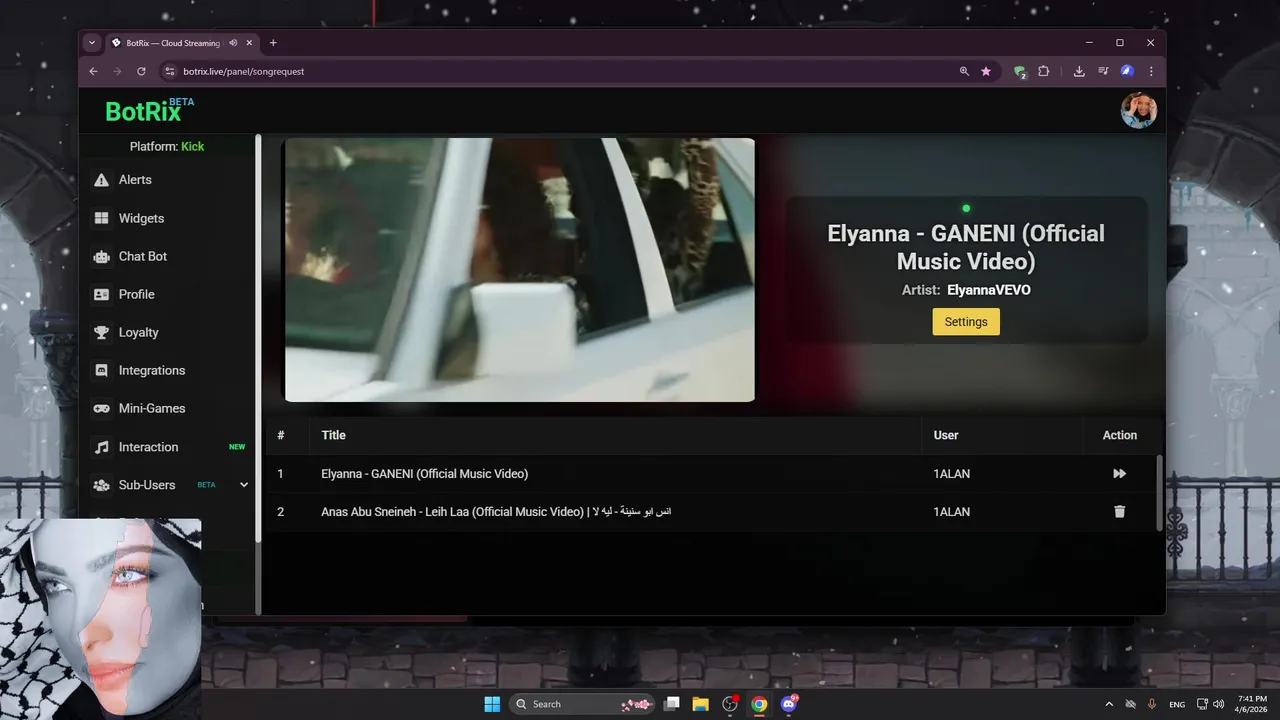This screenshot has width=1280, height=720.
Task: Mute the BotRix tab audio
Action: point(233,43)
